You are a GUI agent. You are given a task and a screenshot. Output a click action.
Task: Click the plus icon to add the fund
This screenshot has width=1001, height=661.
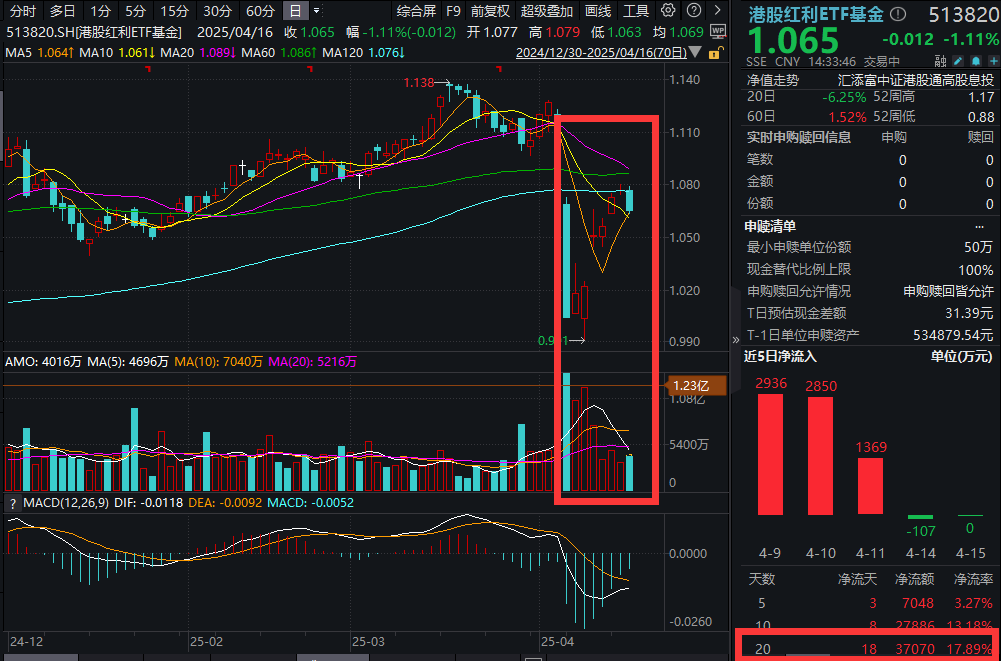(x=995, y=60)
